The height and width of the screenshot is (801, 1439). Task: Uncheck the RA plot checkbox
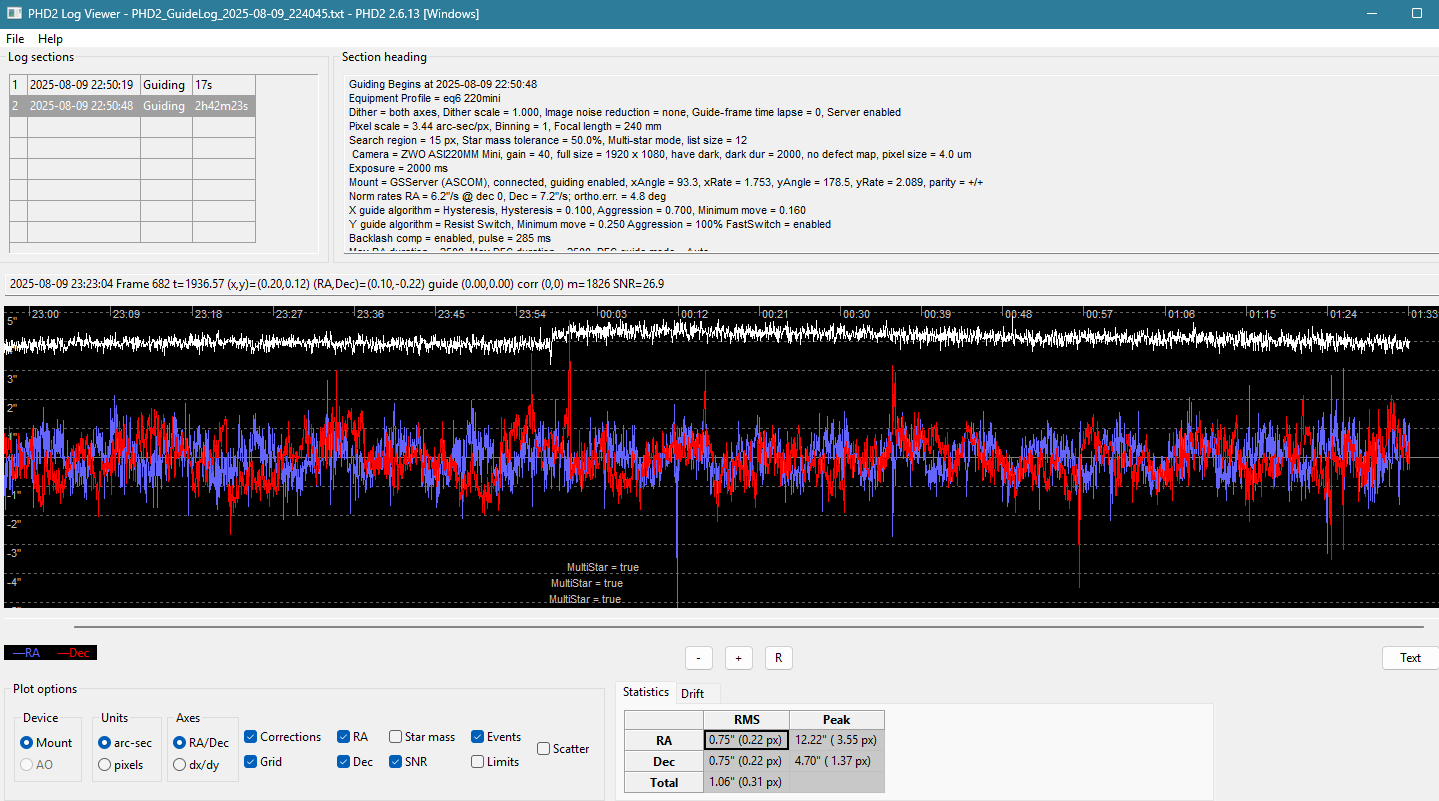[353, 737]
